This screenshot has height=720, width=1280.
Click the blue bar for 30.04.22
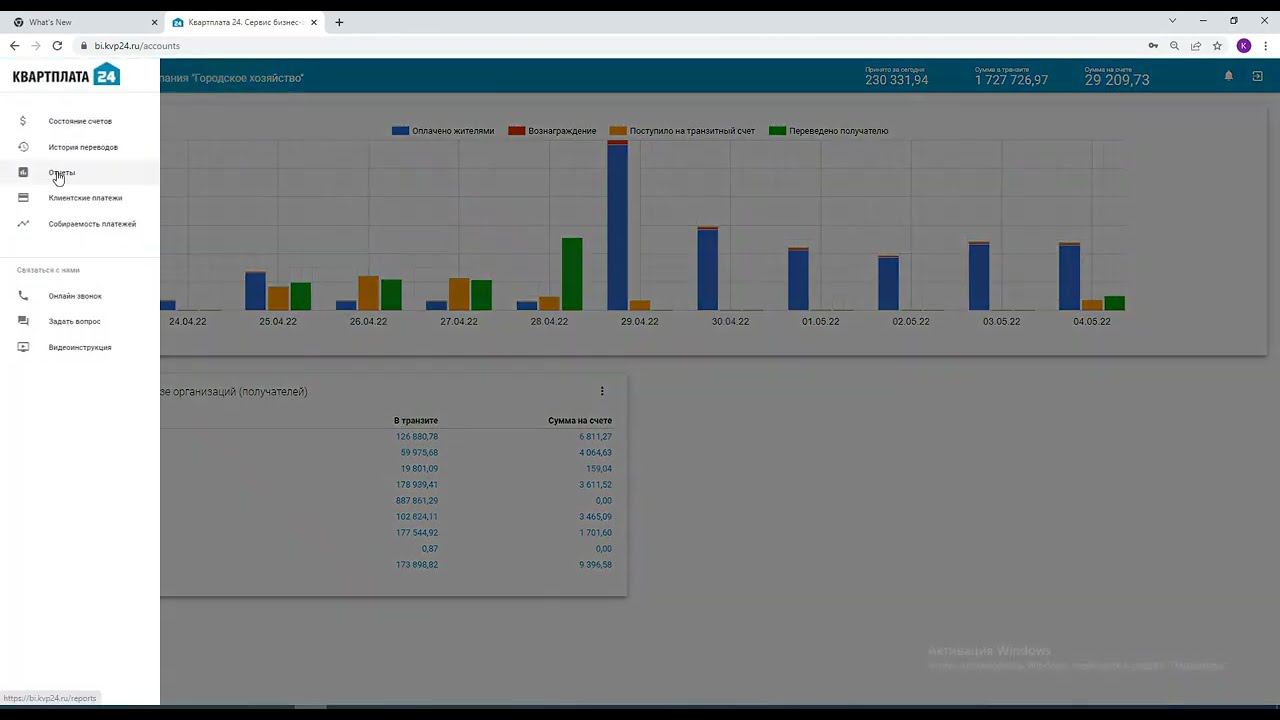tap(707, 270)
